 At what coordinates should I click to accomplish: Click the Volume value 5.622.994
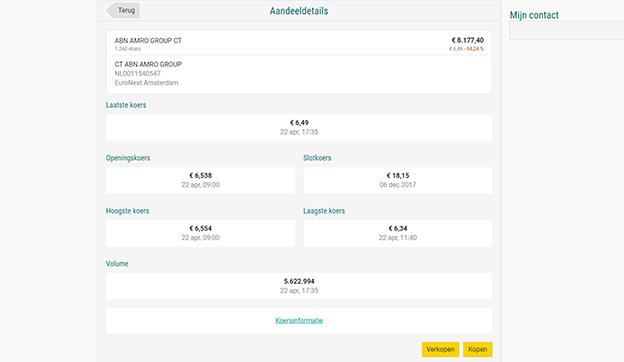click(x=299, y=281)
